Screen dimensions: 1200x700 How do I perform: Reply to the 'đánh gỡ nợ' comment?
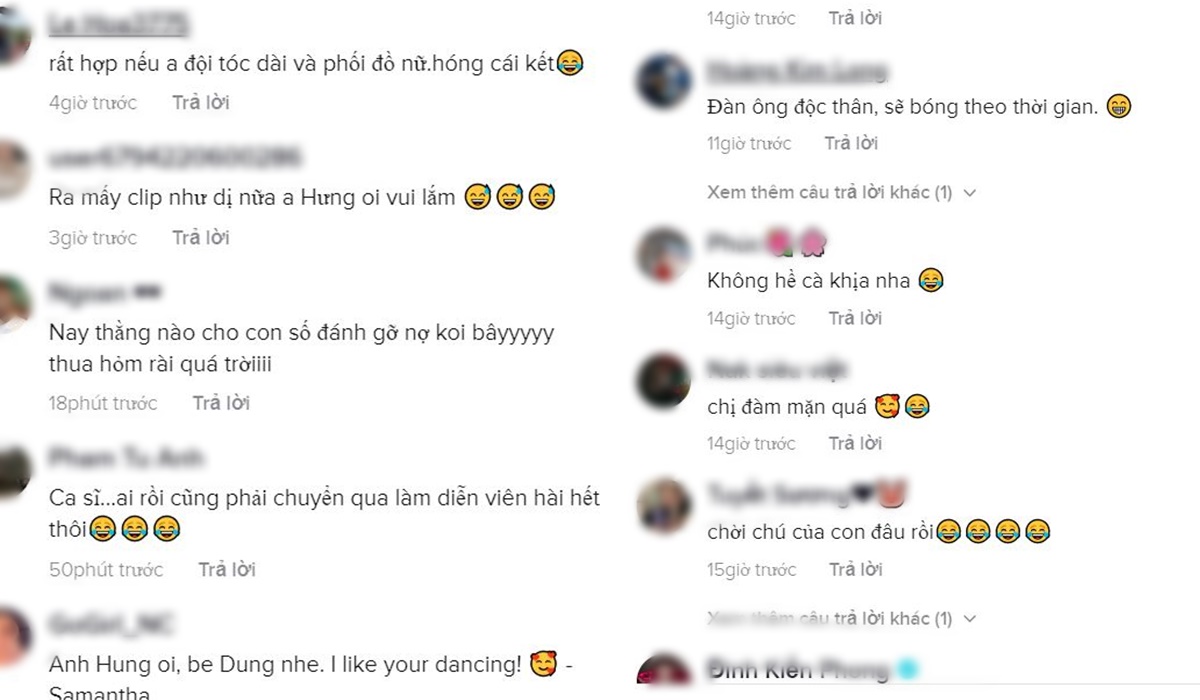(221, 403)
